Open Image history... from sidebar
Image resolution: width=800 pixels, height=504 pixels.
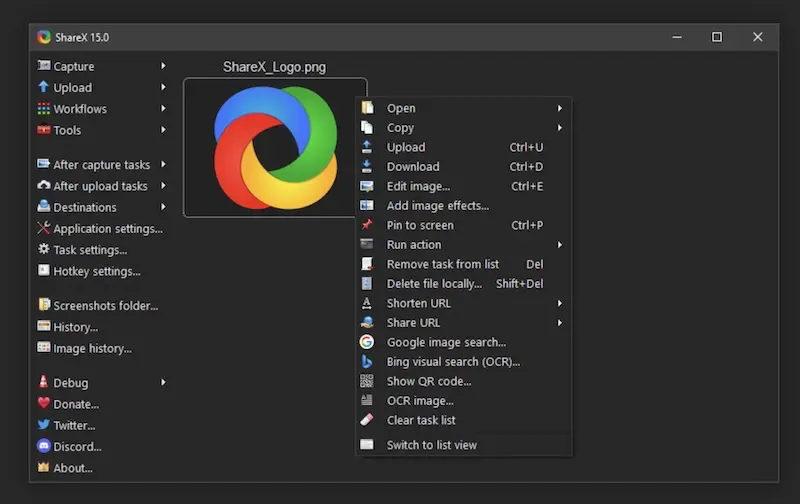pos(85,348)
